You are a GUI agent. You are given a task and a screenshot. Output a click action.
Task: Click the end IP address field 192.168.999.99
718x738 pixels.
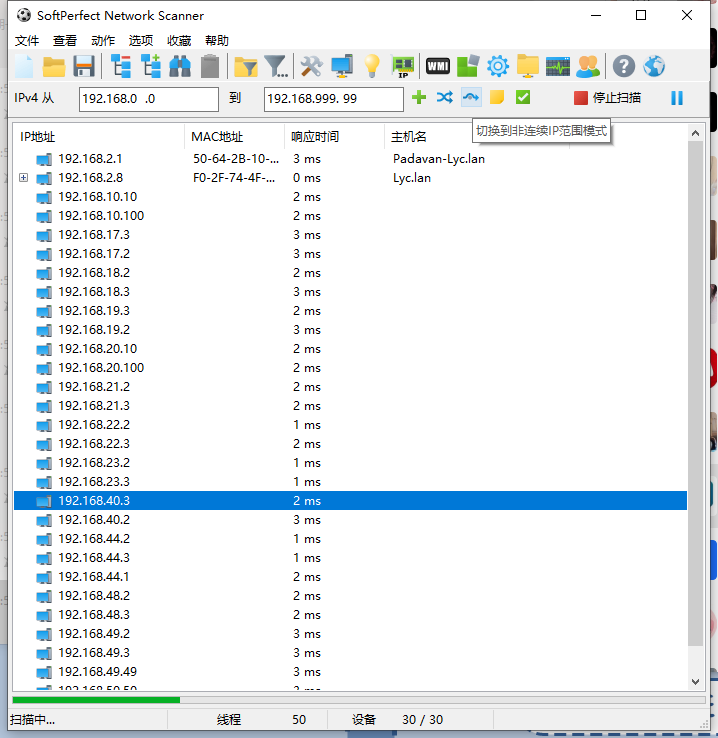[334, 99]
